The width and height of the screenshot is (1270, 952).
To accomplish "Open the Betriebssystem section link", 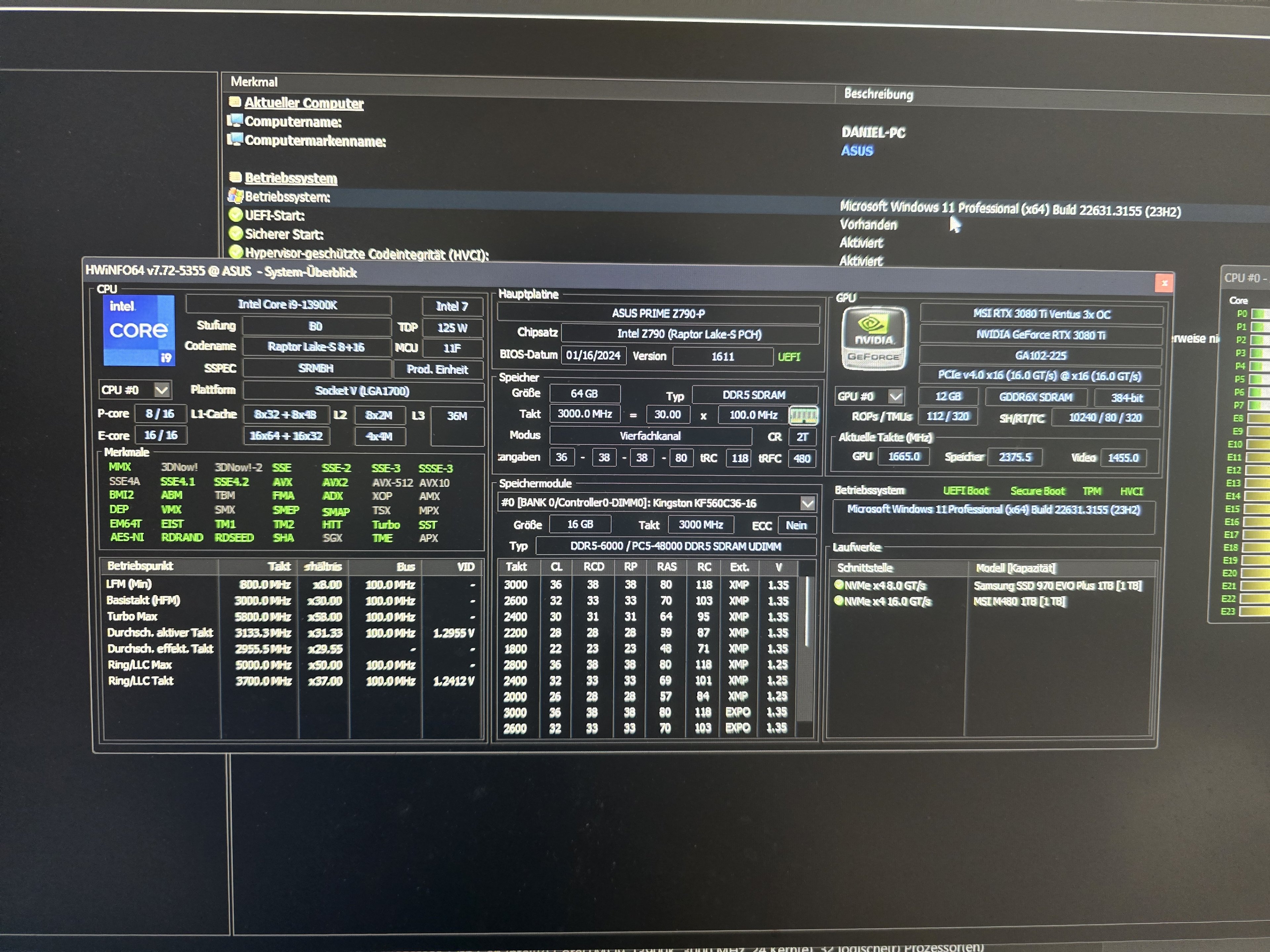I will pyautogui.click(x=290, y=178).
